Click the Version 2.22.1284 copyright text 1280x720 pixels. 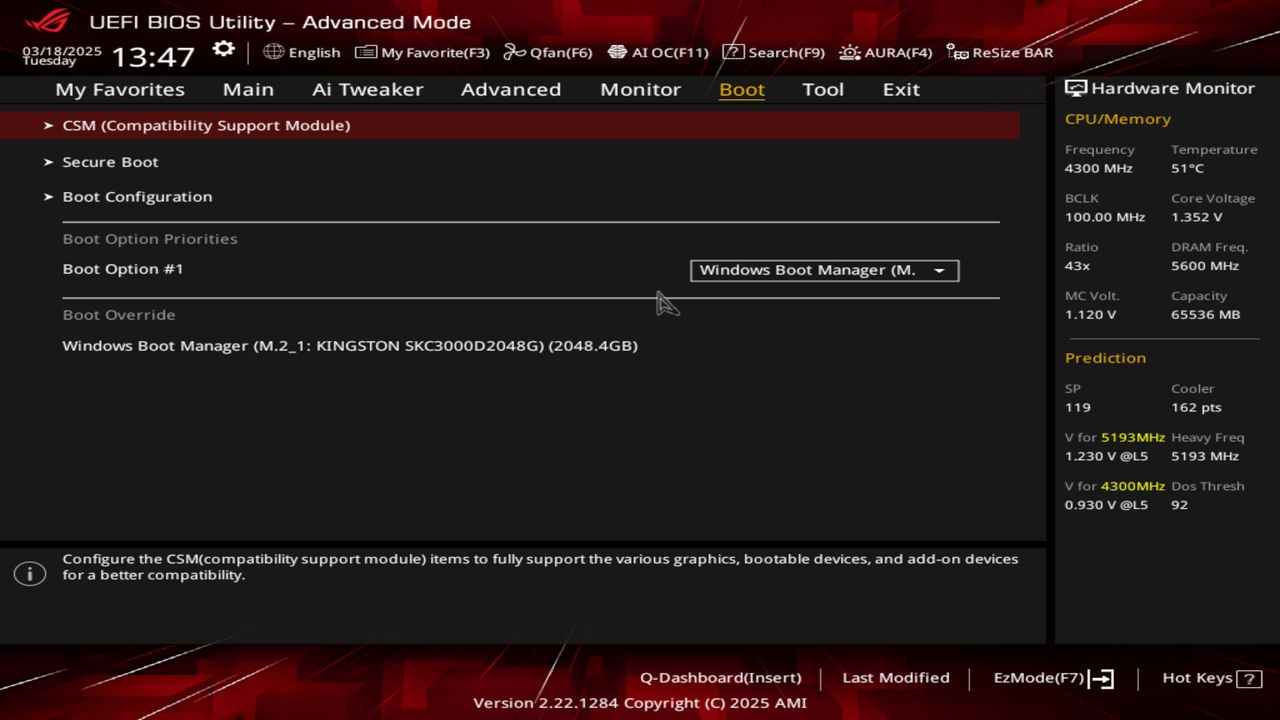[x=640, y=702]
